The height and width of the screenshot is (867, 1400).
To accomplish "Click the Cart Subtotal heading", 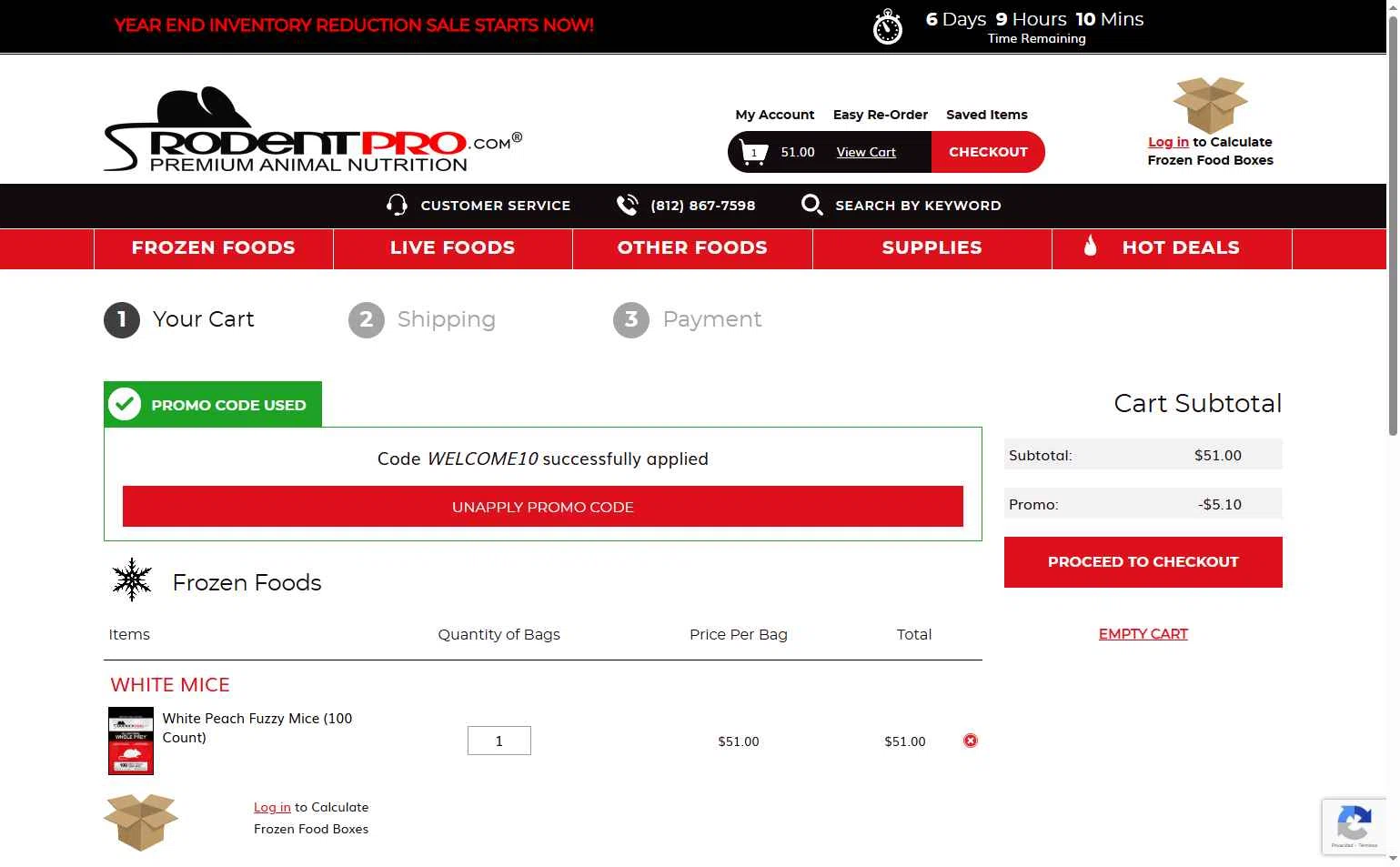I will point(1198,403).
